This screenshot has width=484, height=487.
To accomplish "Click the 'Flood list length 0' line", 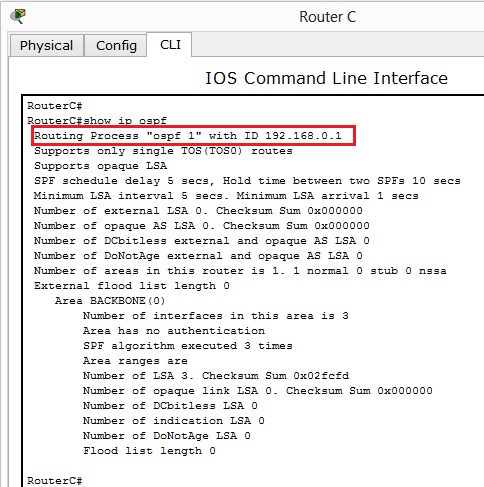I will 149,451.
